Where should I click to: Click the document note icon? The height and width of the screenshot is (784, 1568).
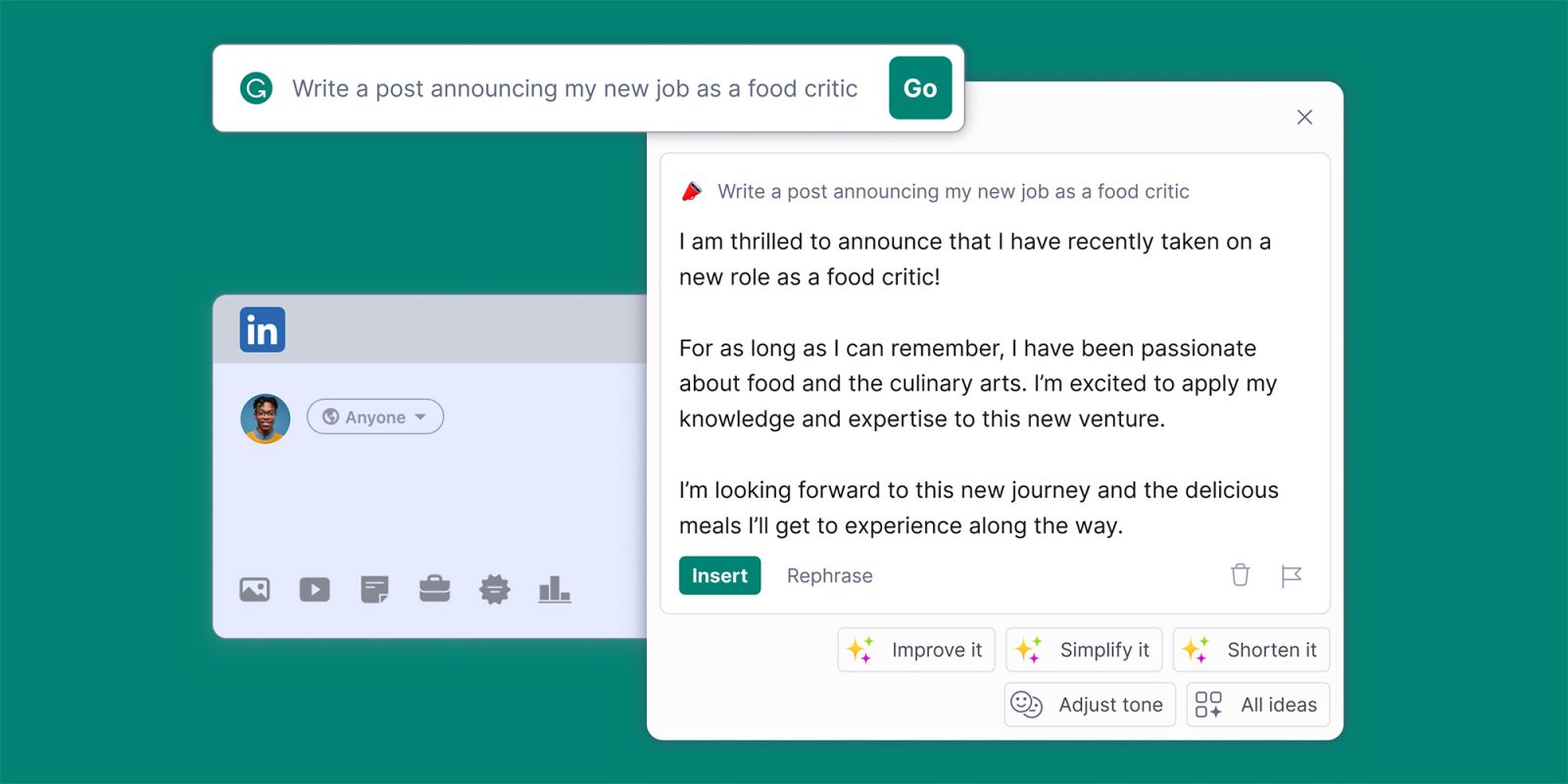(374, 589)
